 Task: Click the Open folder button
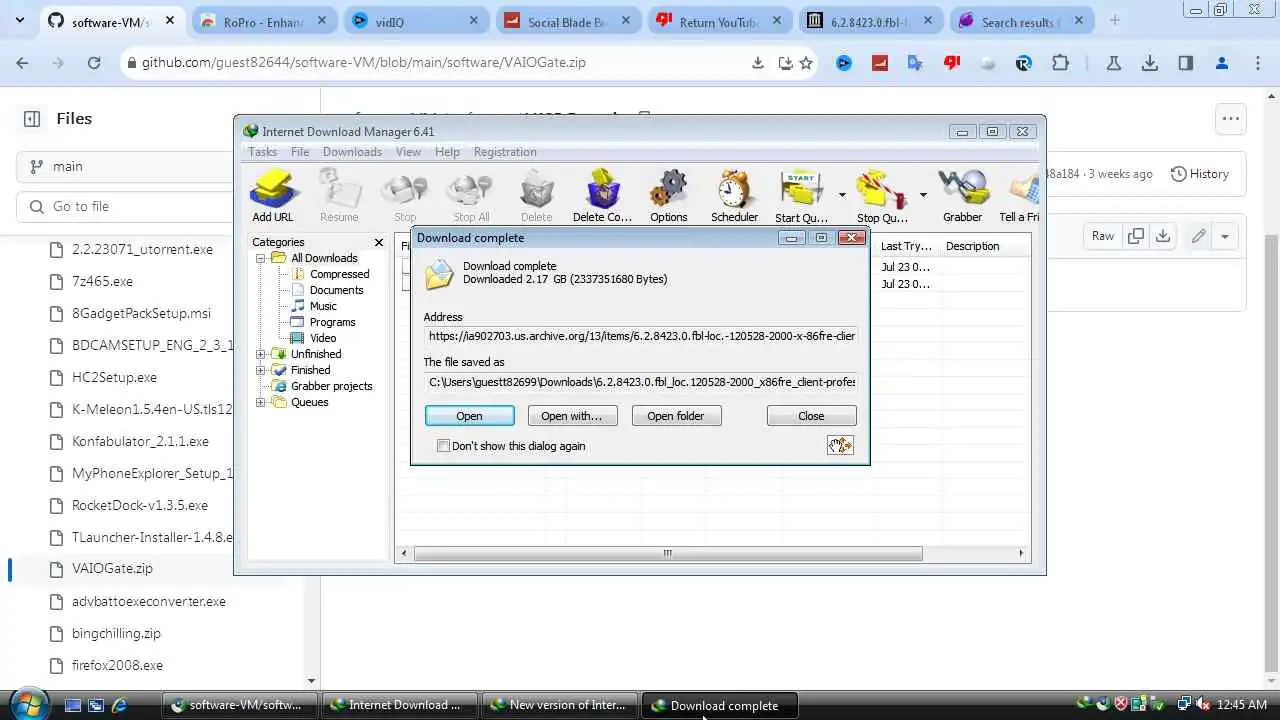(676, 416)
